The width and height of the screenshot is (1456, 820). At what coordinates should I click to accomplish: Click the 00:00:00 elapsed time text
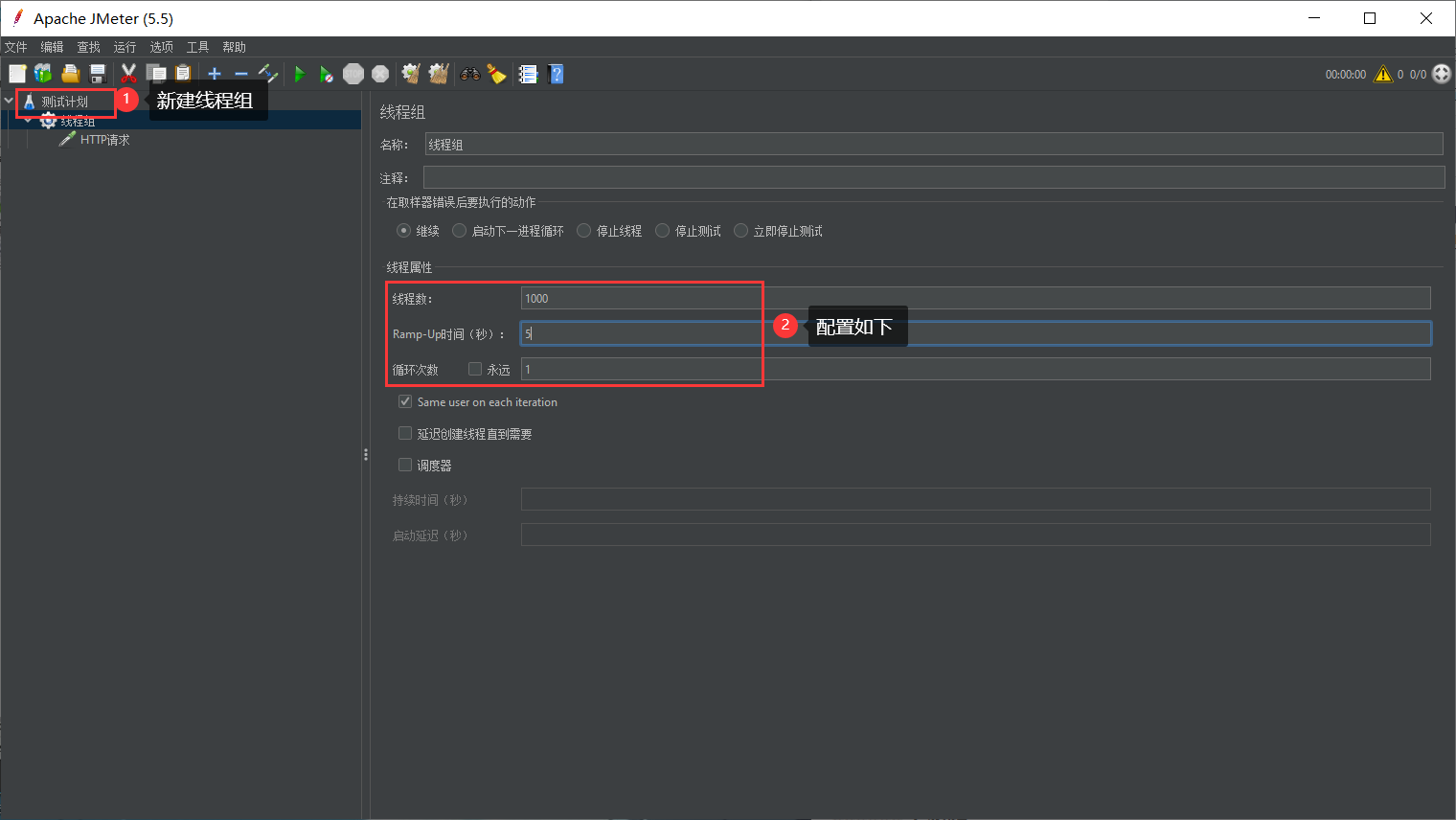pyautogui.click(x=1345, y=74)
